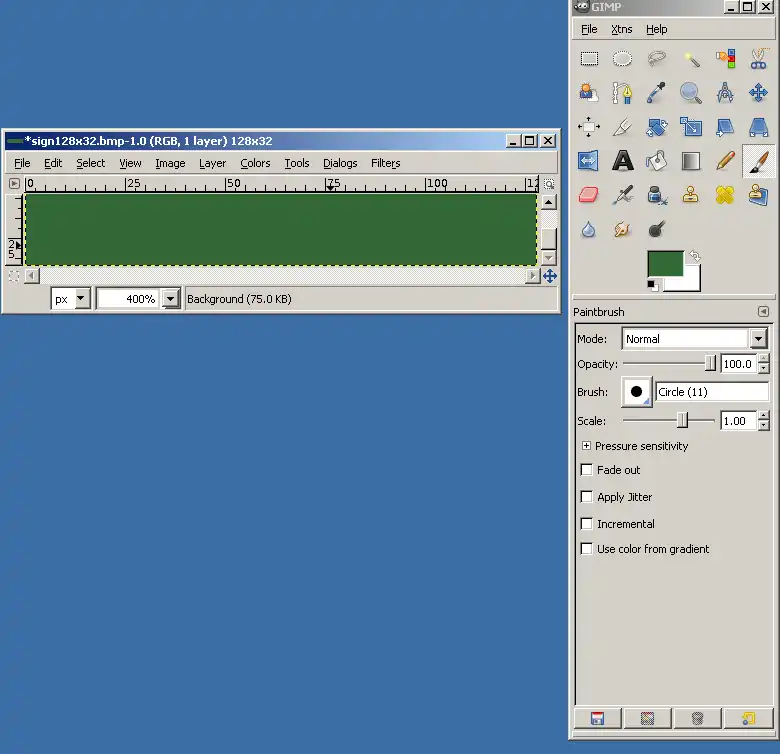Choose the Bucket Fill tool
780x754 pixels.
tap(656, 160)
